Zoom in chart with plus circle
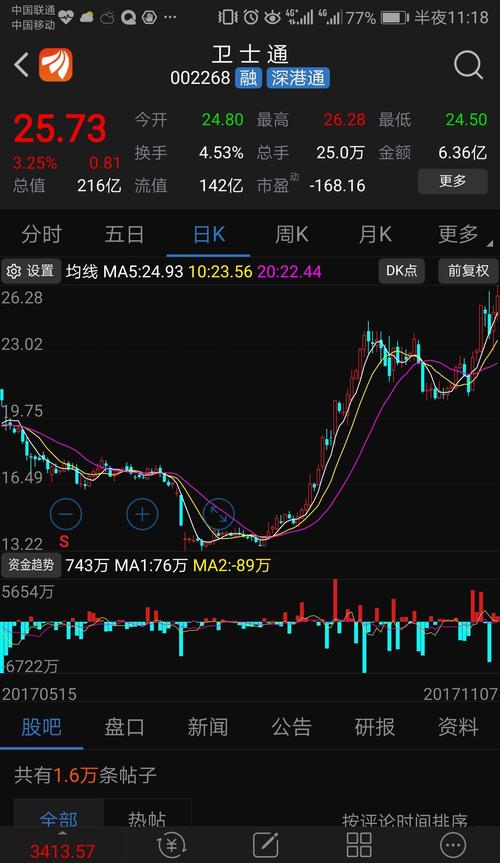Screen dimensions: 500x863 click(142, 514)
